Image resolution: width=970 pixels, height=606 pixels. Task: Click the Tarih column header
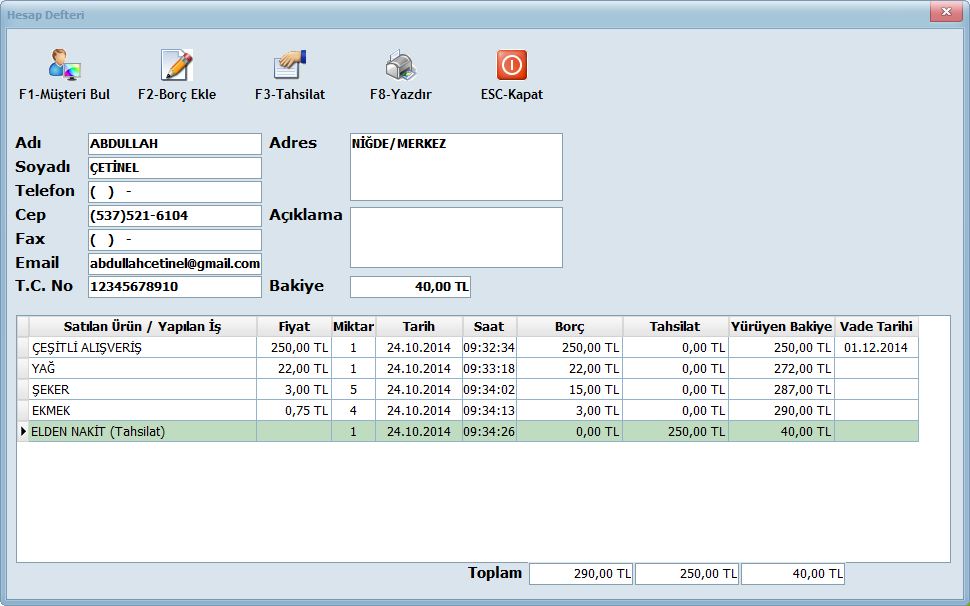[419, 327]
